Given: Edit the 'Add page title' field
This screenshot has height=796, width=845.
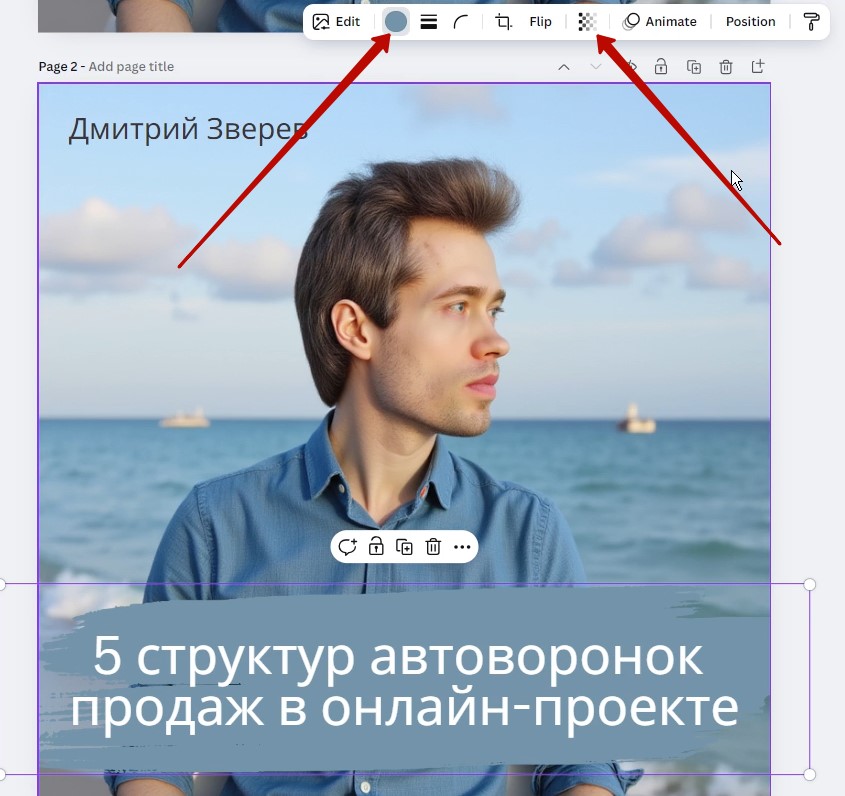Looking at the screenshot, I should (131, 67).
